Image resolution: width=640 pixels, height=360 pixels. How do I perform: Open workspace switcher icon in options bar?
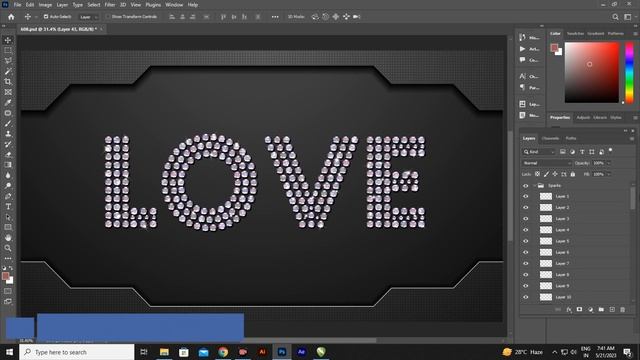pyautogui.click(x=627, y=17)
